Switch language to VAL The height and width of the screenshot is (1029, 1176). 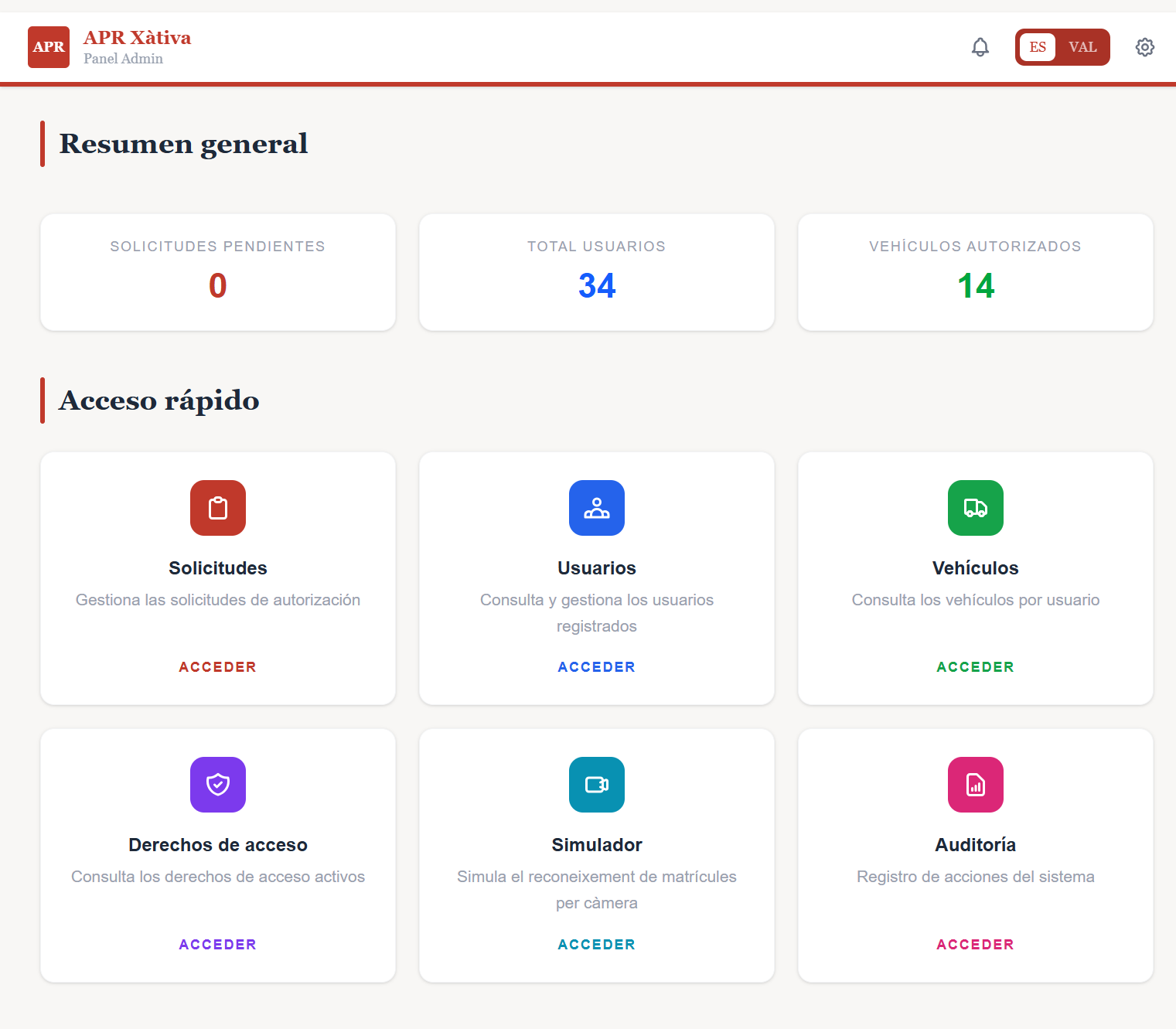(1082, 47)
